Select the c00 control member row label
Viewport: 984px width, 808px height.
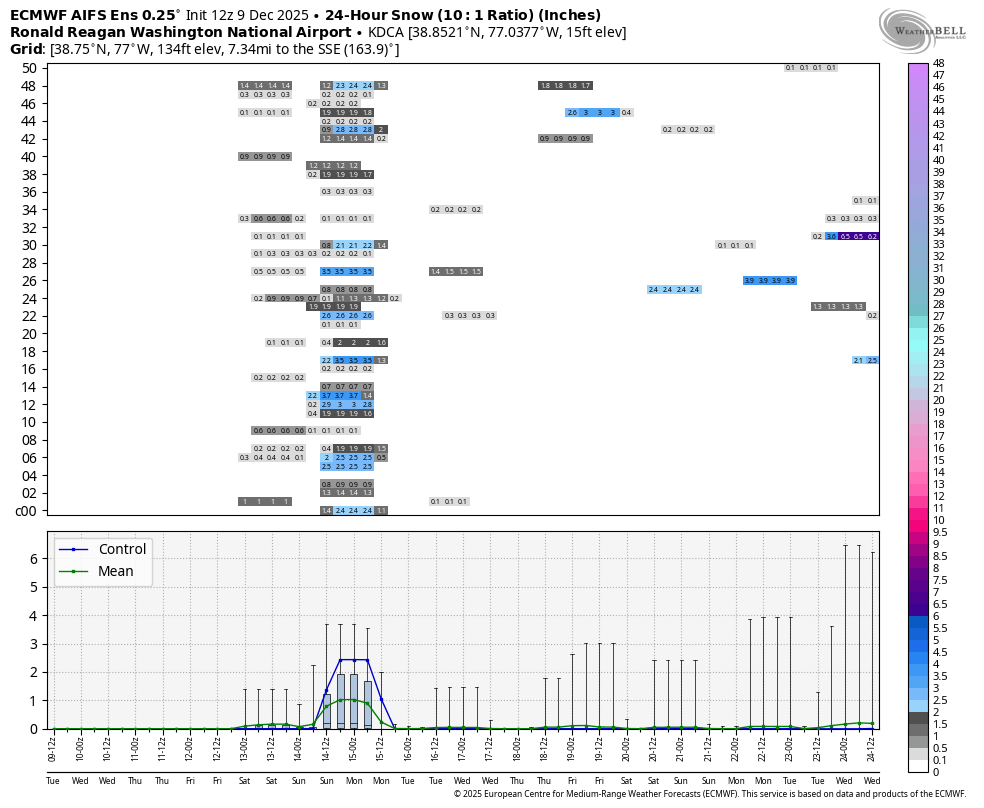click(x=27, y=511)
